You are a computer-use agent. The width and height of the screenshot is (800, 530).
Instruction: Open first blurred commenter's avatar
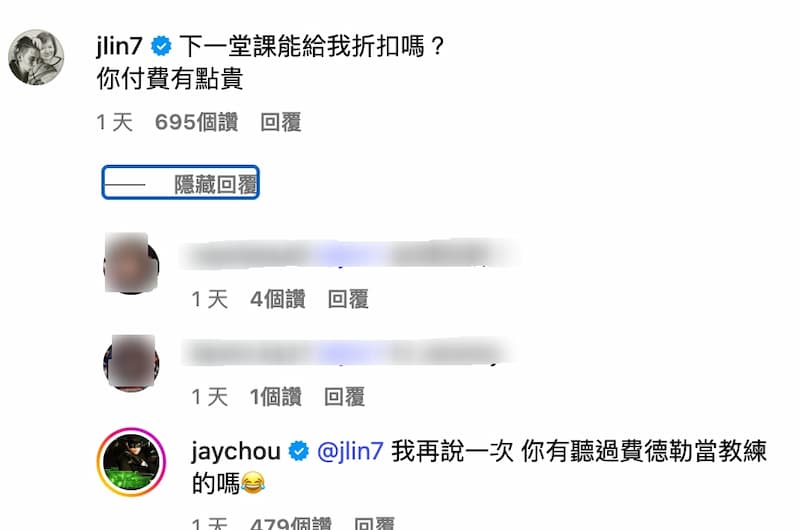coord(131,263)
